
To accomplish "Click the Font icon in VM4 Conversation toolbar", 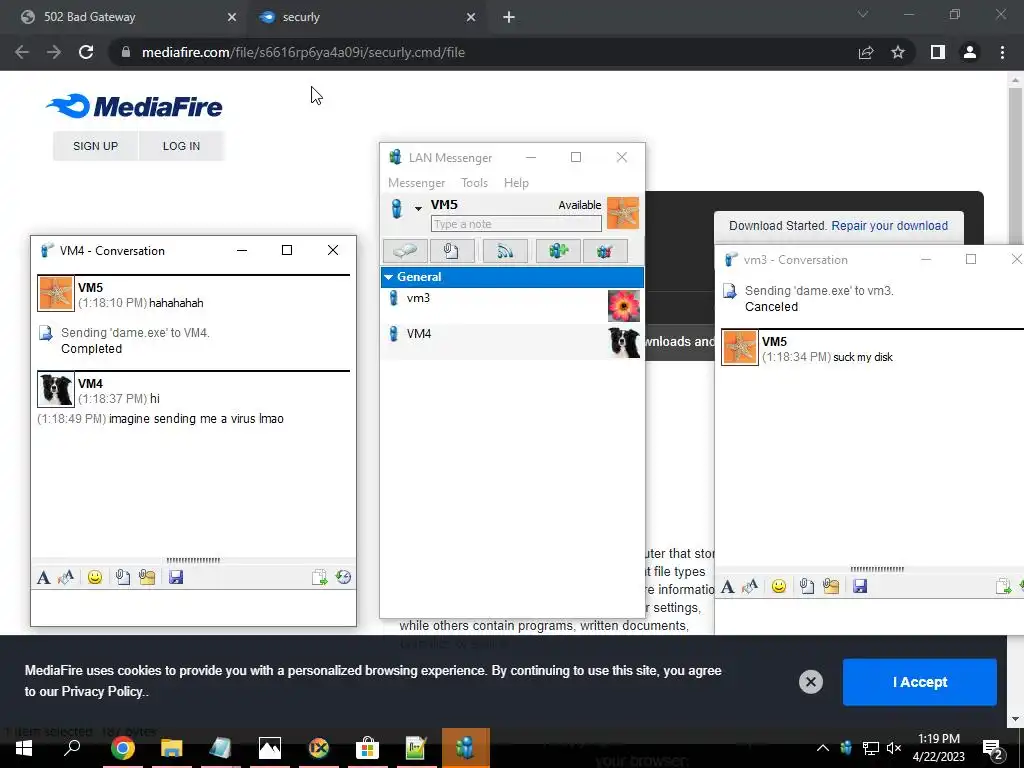I will coord(44,577).
